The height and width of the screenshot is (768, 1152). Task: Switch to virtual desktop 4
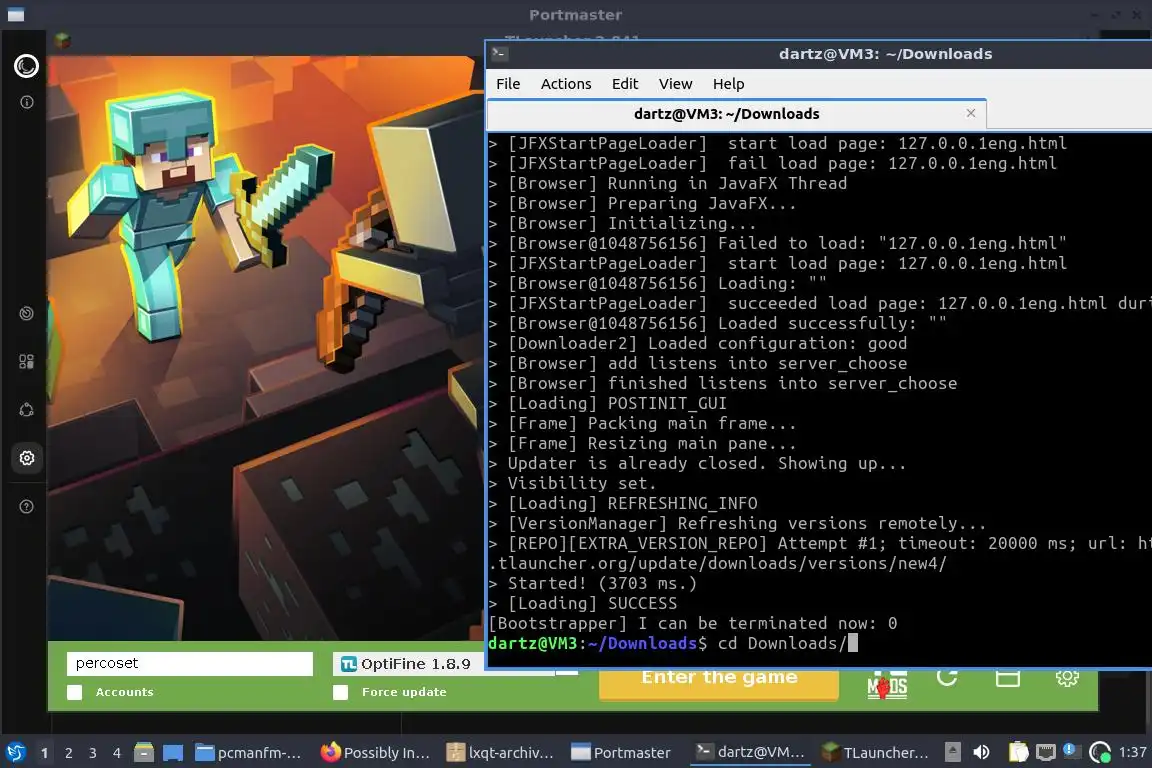117,753
